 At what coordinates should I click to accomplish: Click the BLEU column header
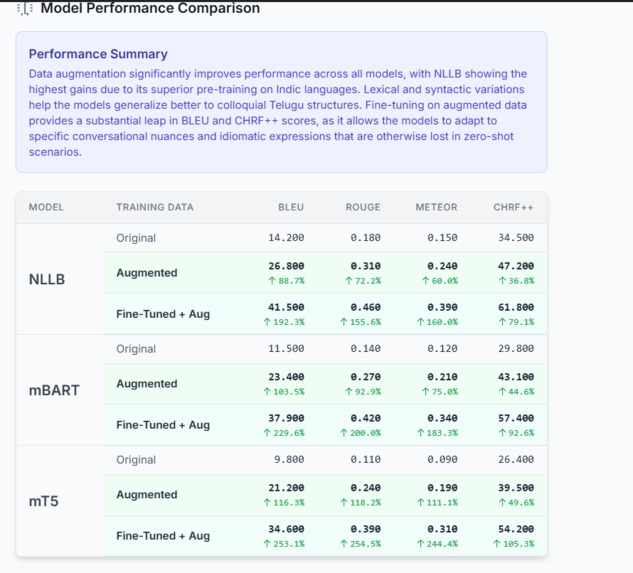pos(291,207)
